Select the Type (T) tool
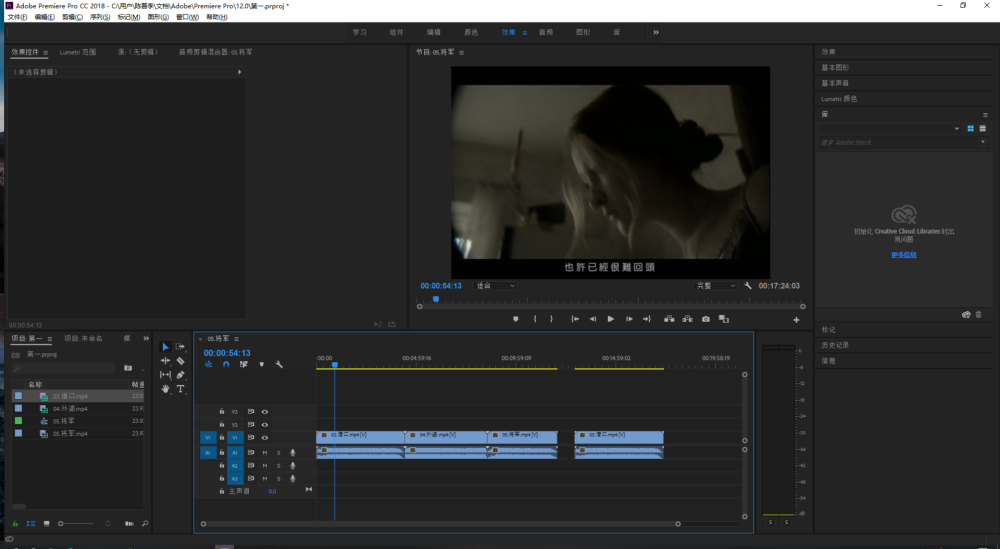 (180, 388)
